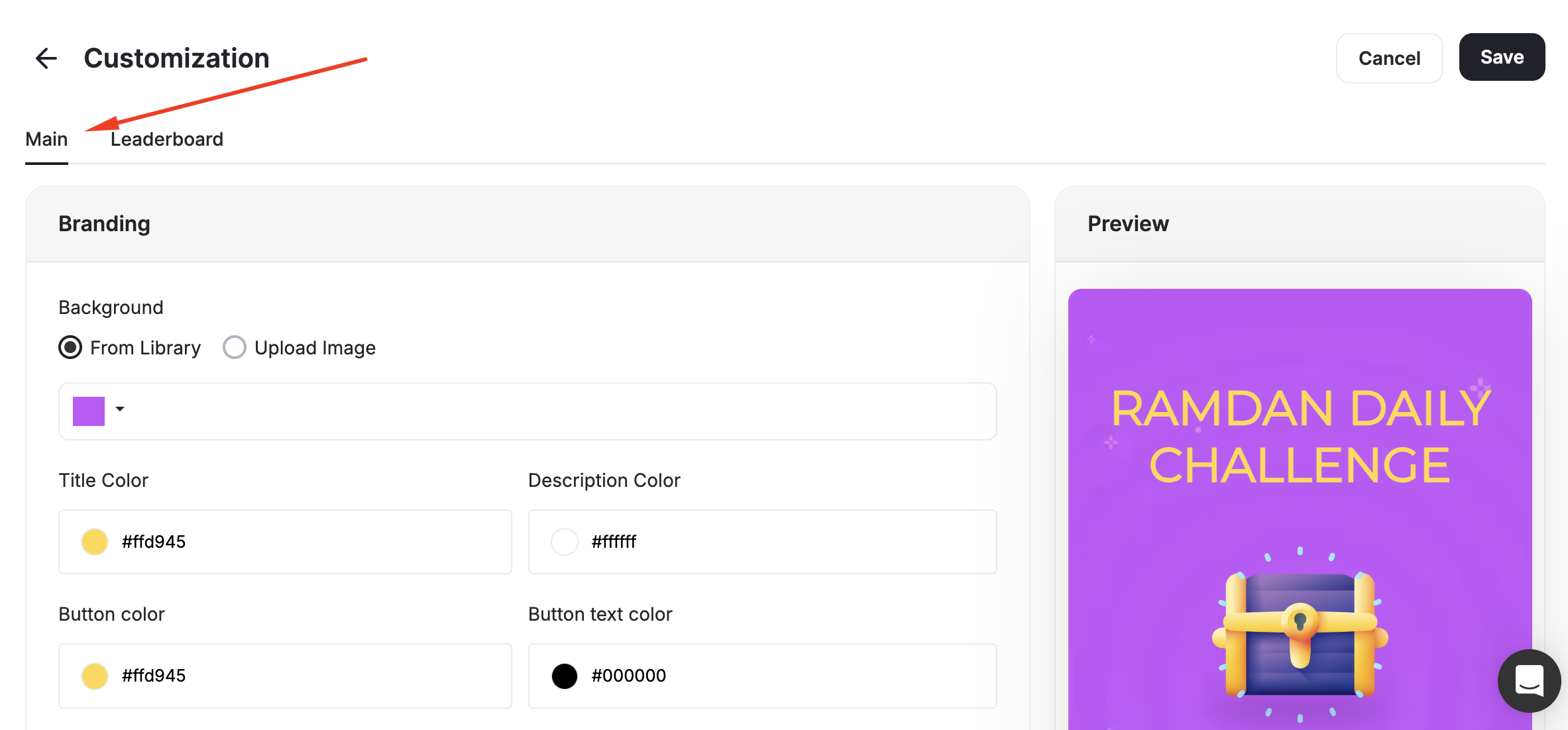Click the purple background color swatch
1568x730 pixels.
tap(88, 411)
